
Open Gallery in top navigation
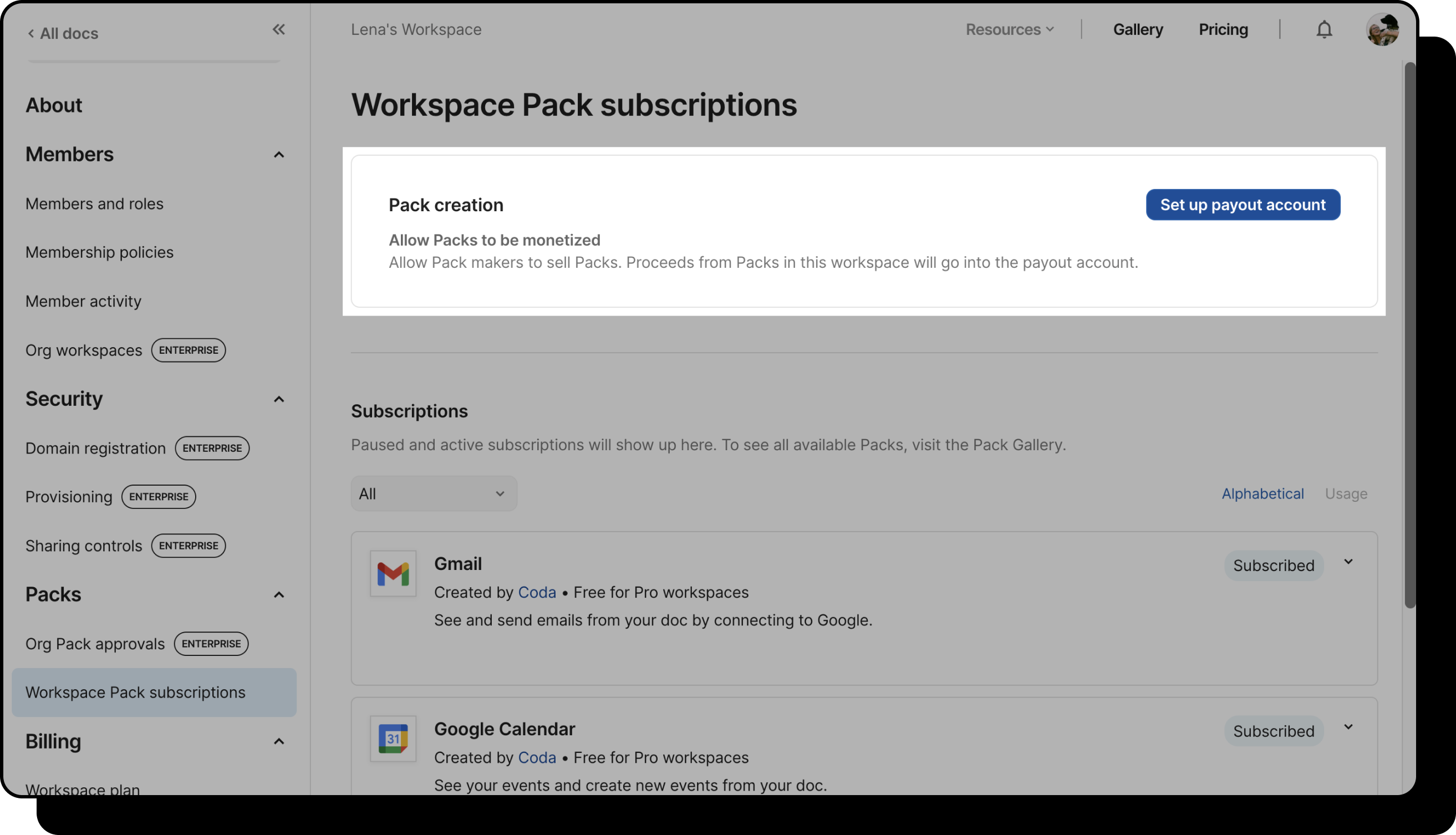point(1138,29)
